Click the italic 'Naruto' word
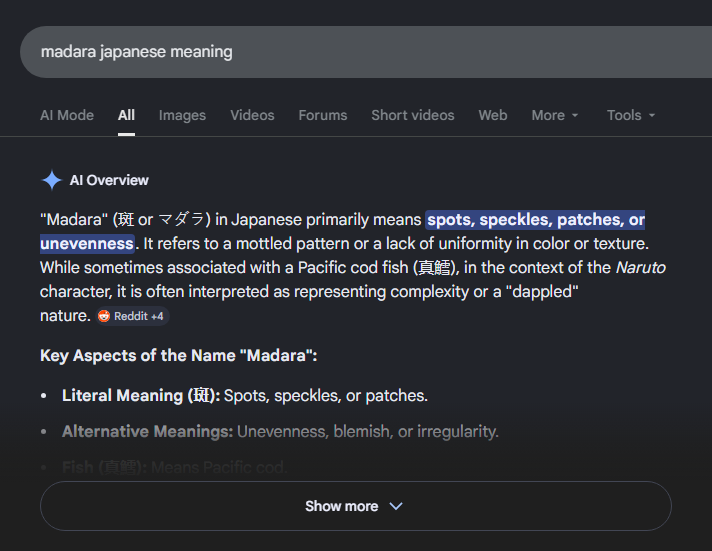712x551 pixels. click(x=640, y=268)
